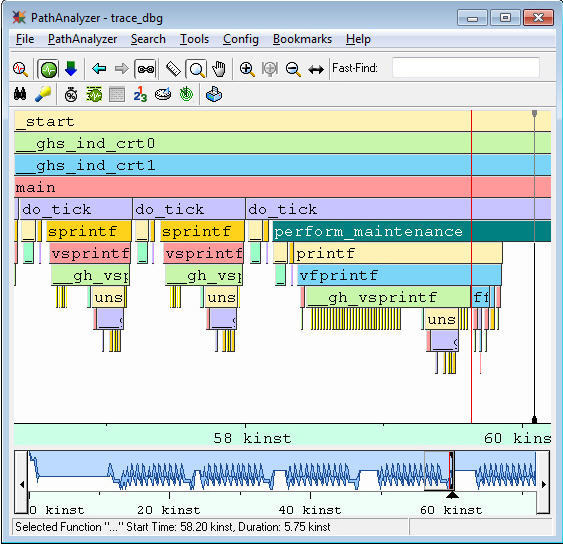This screenshot has width=563, height=545.
Task: Click the stopwatch percent icon
Action: point(71,94)
